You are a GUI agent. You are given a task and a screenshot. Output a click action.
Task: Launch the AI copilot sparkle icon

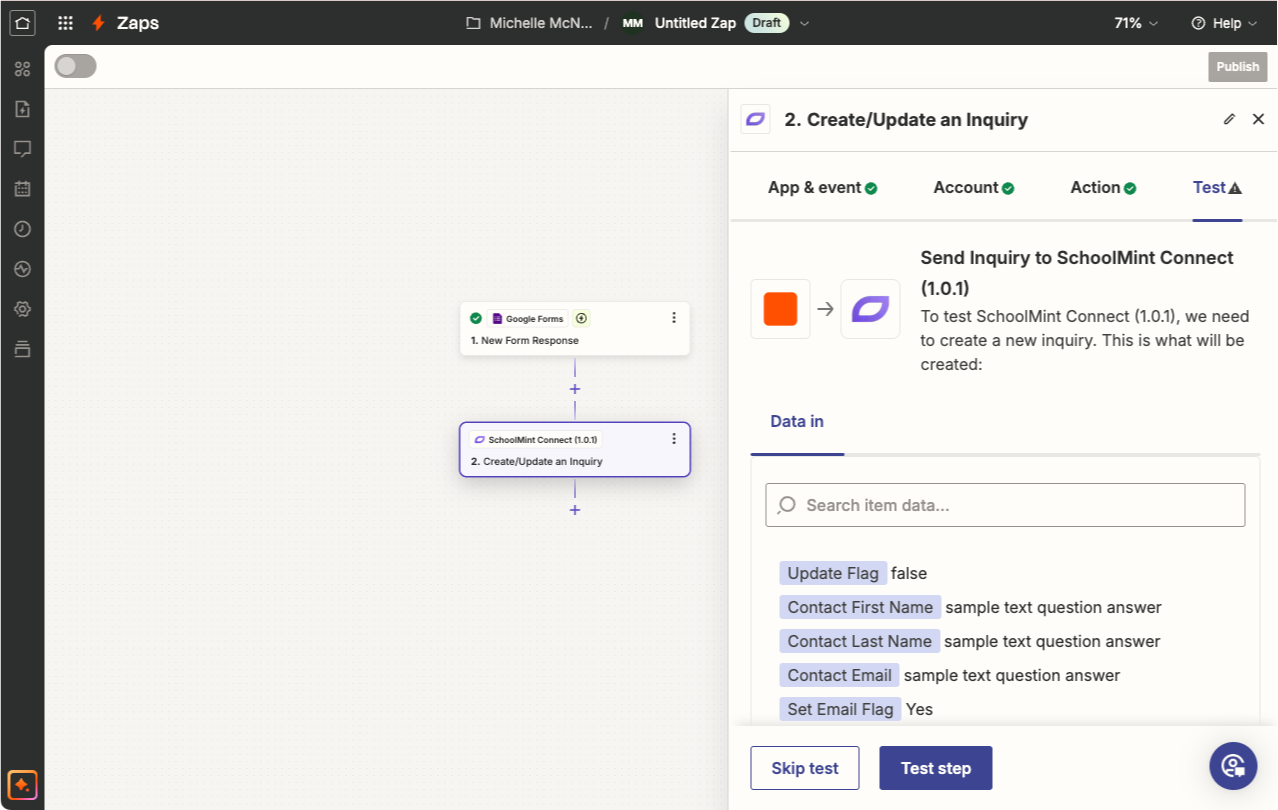click(22, 783)
